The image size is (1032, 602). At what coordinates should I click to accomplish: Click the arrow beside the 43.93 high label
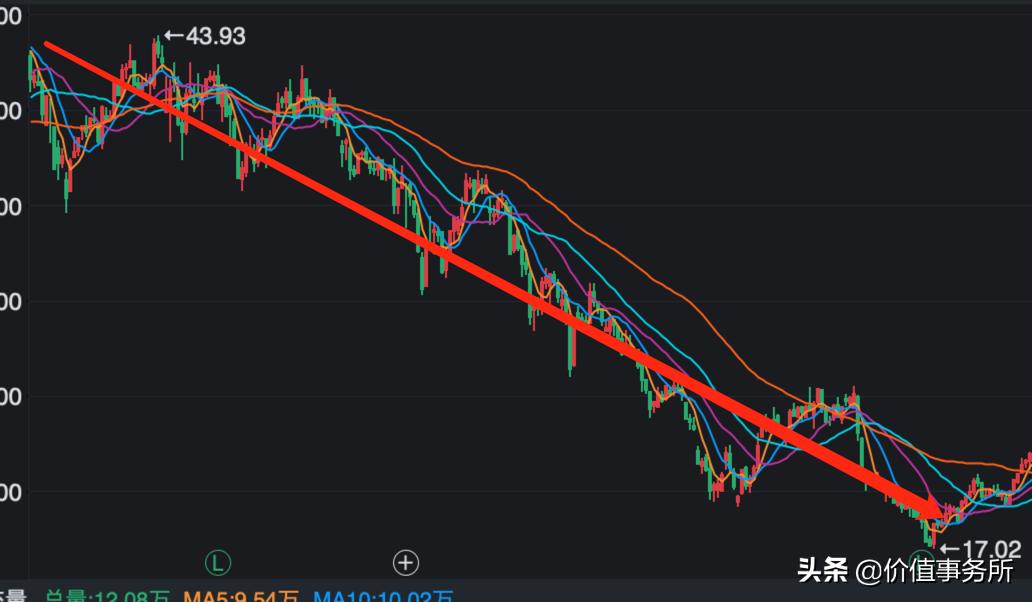point(174,35)
